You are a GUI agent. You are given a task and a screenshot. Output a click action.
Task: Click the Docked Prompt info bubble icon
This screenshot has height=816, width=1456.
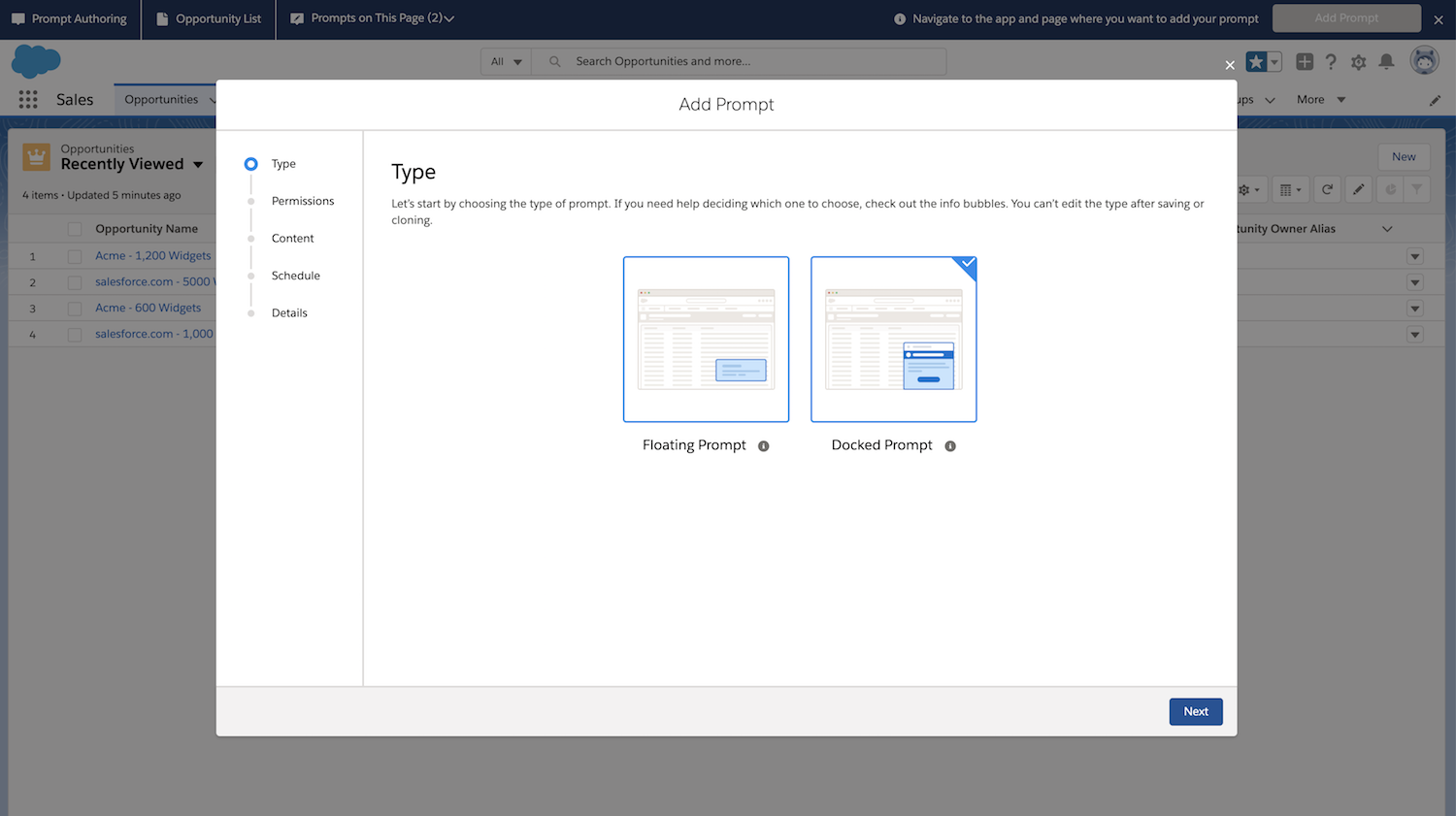pos(950,446)
